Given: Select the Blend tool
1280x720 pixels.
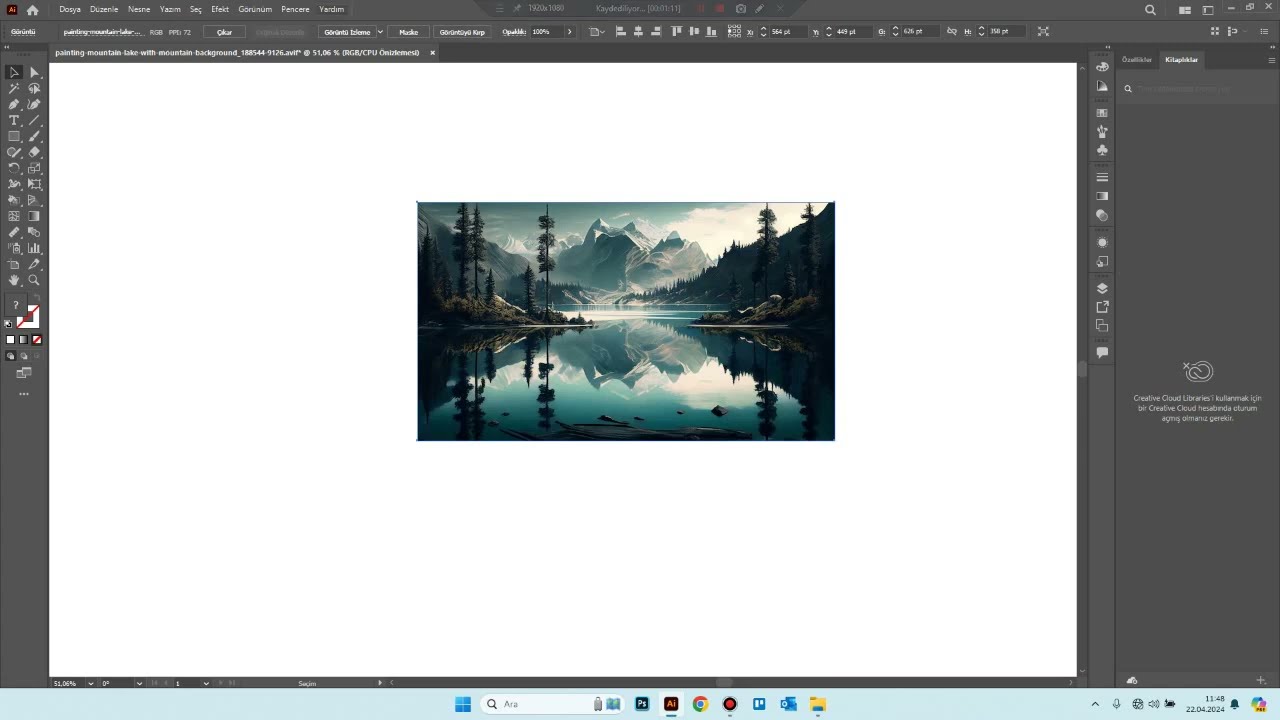Looking at the screenshot, I should point(34,232).
